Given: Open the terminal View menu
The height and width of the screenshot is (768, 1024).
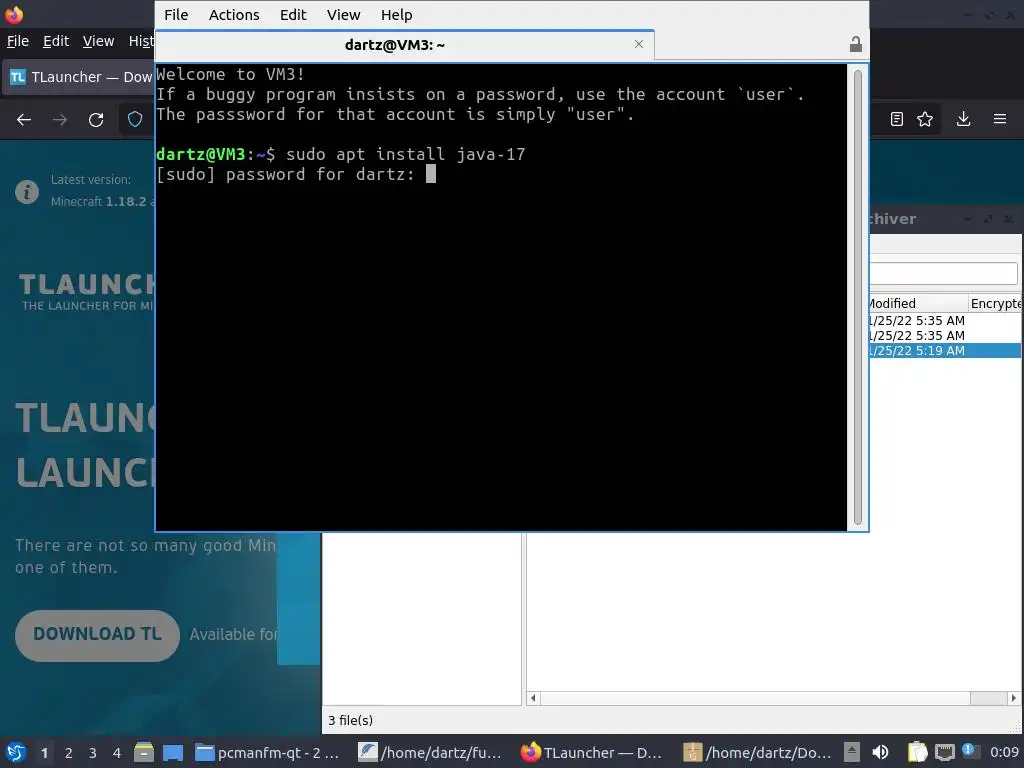Looking at the screenshot, I should 344,14.
